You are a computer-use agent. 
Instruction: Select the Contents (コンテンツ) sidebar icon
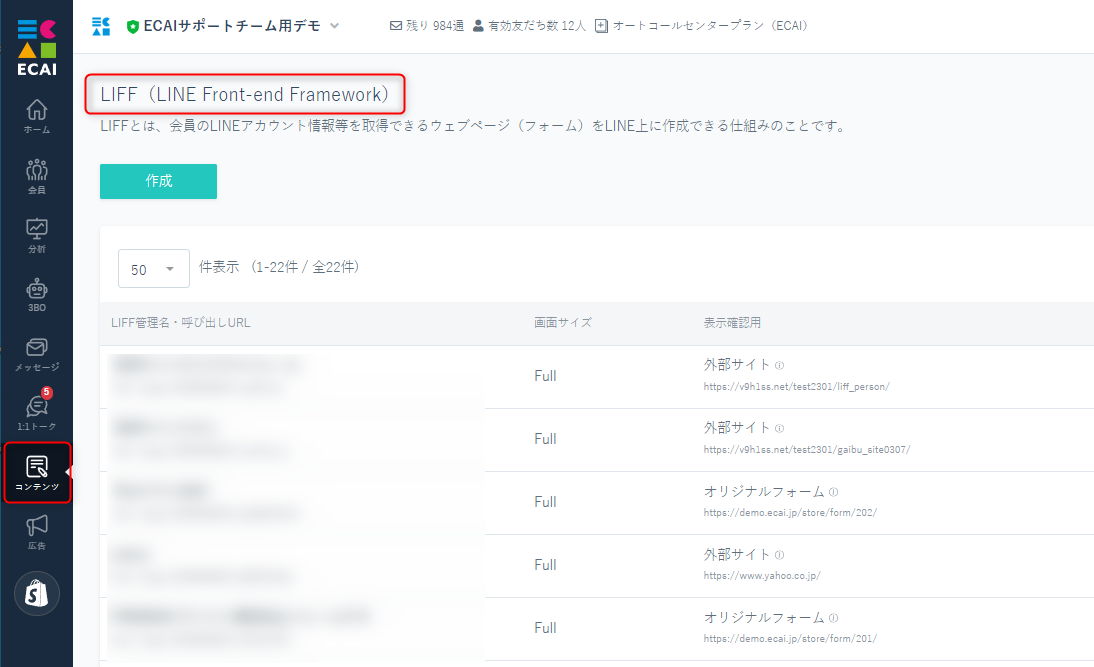pyautogui.click(x=36, y=473)
